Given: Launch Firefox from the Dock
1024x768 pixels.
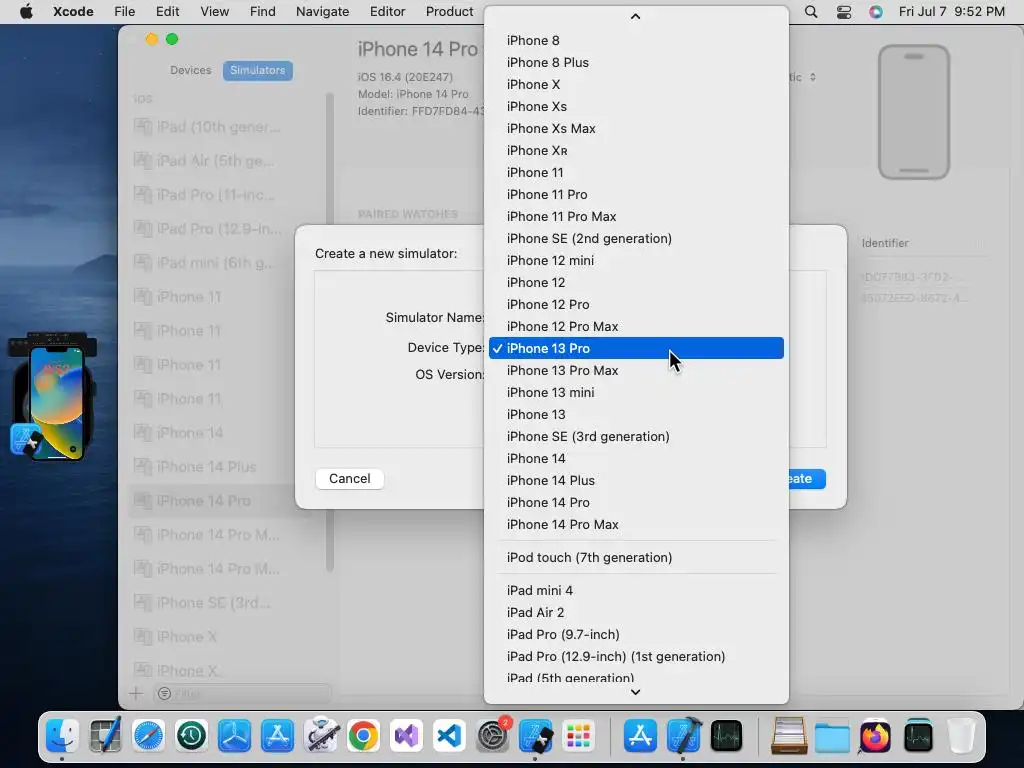Looking at the screenshot, I should pos(874,736).
